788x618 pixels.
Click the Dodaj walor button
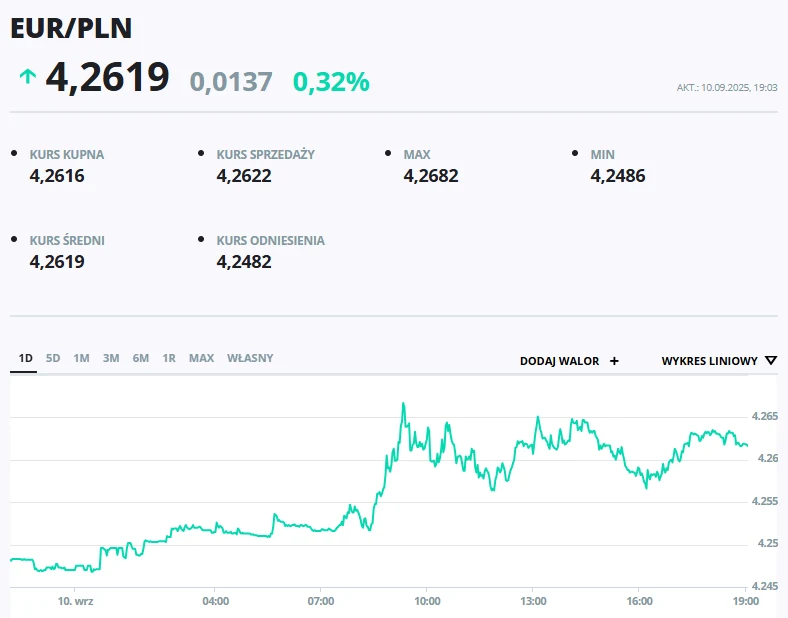tap(569, 361)
